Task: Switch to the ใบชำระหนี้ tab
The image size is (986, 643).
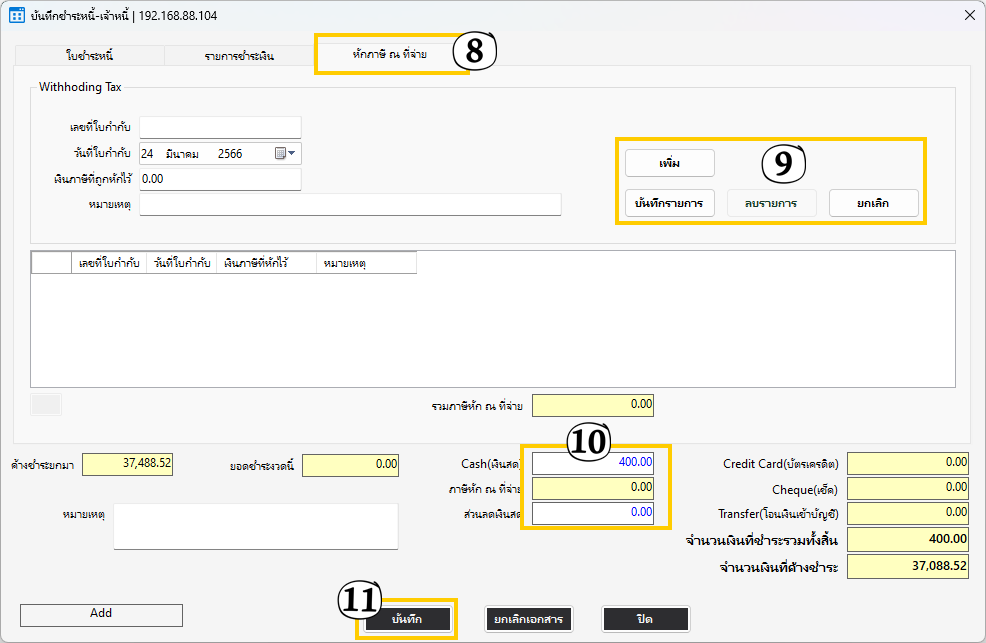Action: [x=90, y=56]
